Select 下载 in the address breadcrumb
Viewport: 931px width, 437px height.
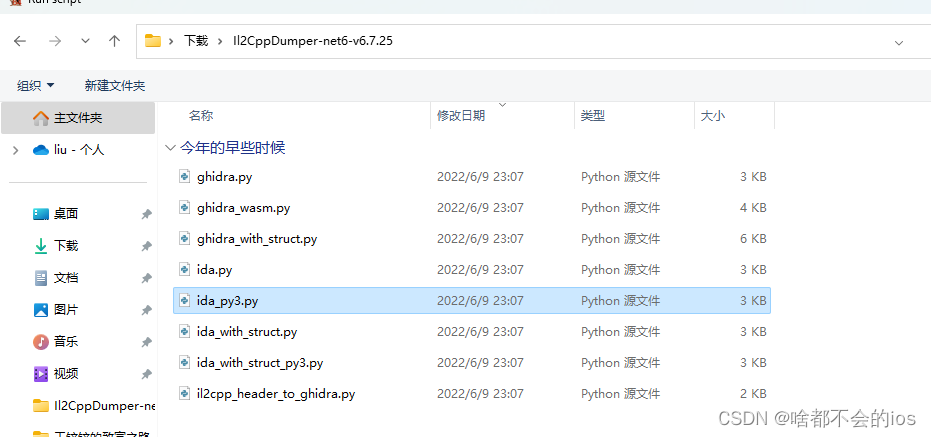point(196,41)
